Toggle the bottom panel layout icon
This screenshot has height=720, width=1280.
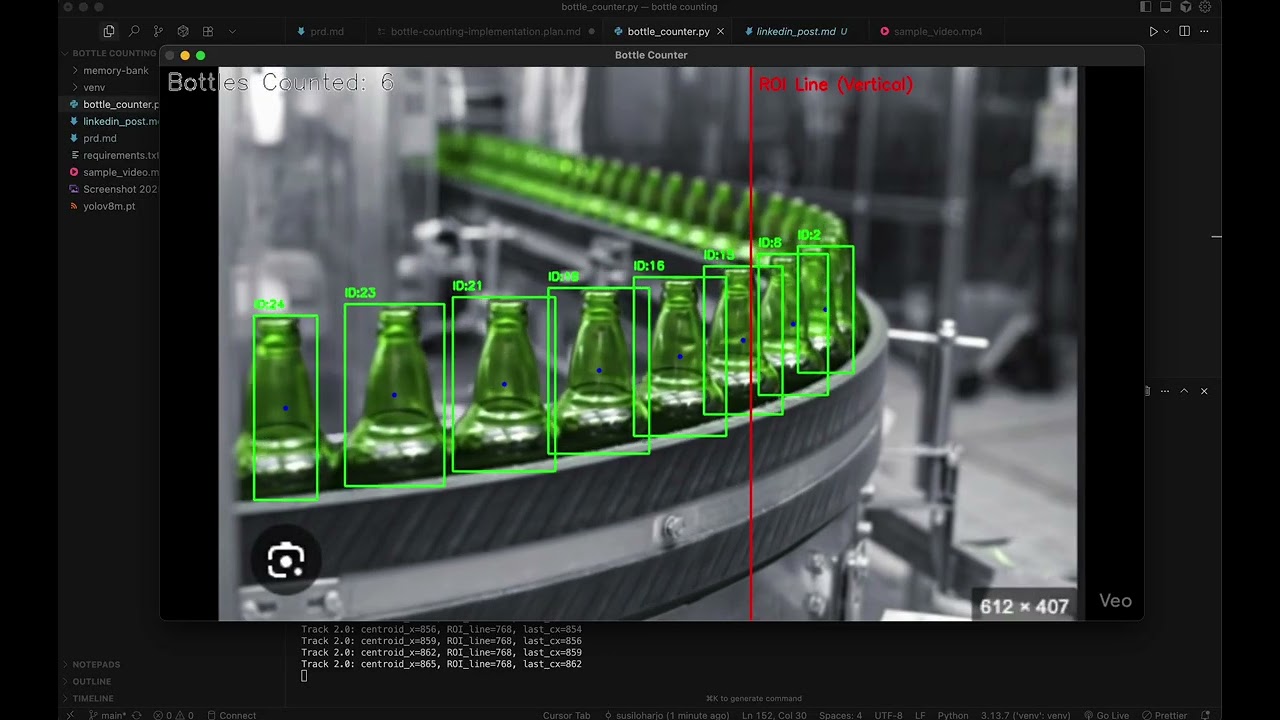pyautogui.click(x=1165, y=7)
